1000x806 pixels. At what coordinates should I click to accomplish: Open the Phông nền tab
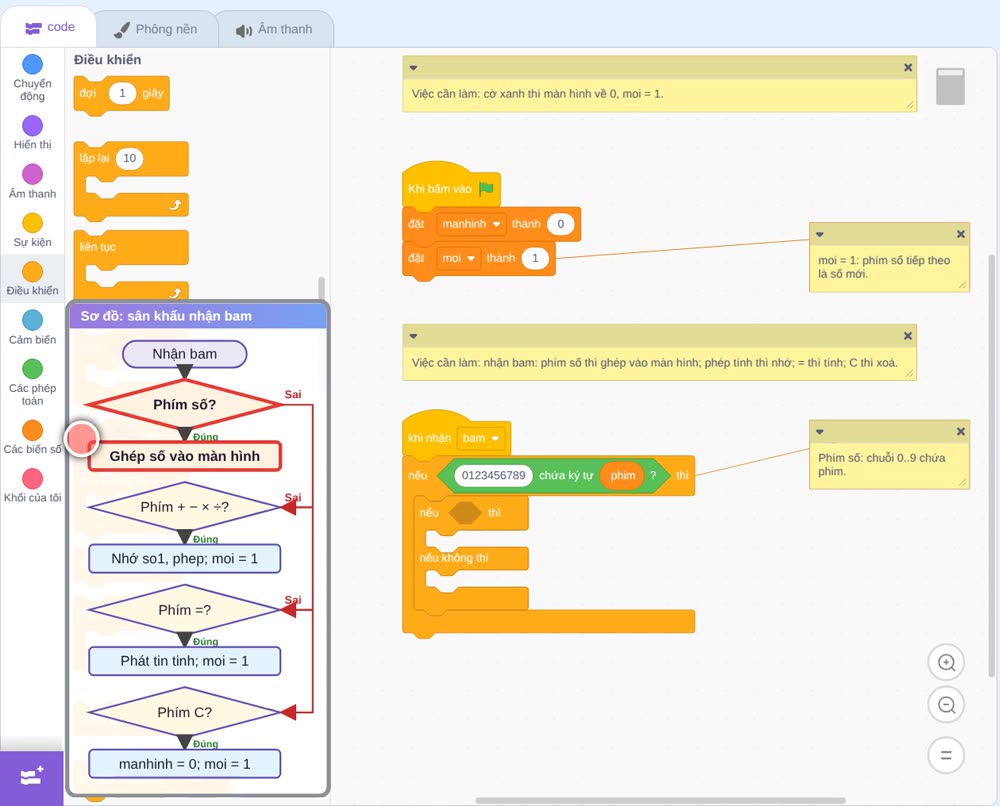pyautogui.click(x=155, y=29)
